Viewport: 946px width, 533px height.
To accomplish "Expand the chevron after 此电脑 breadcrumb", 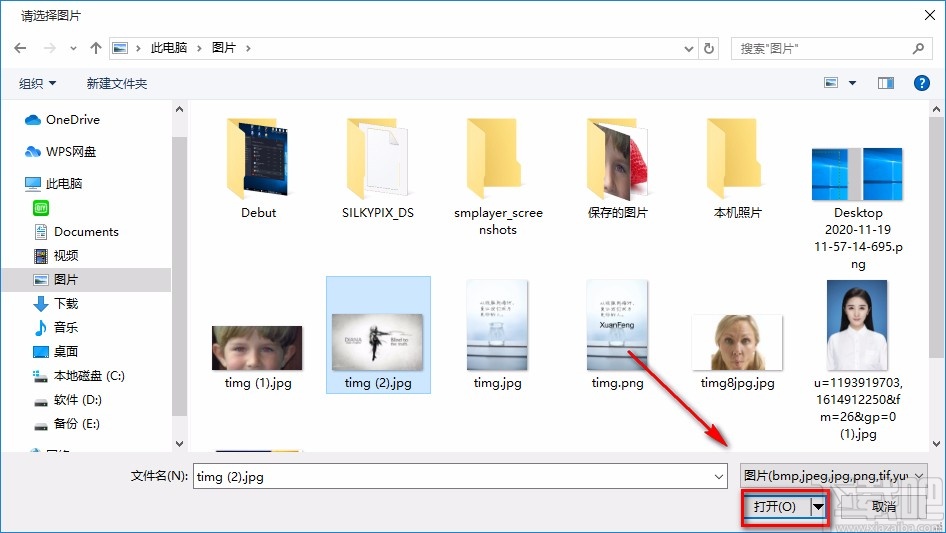I will click(x=199, y=48).
